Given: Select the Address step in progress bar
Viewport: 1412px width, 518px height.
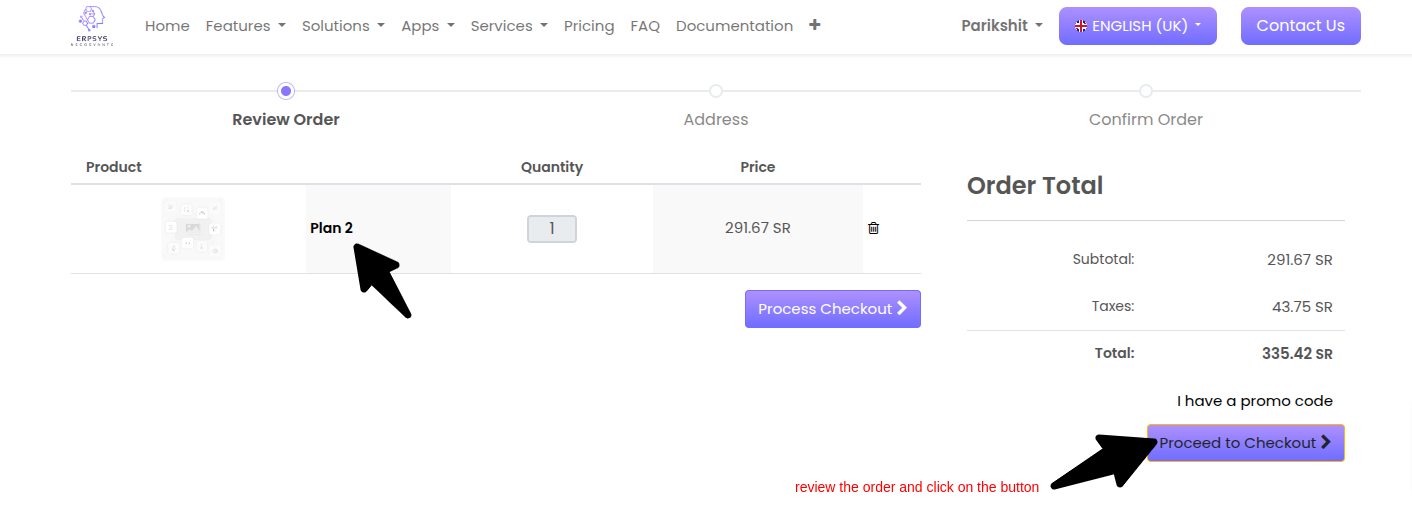Looking at the screenshot, I should 716,92.
